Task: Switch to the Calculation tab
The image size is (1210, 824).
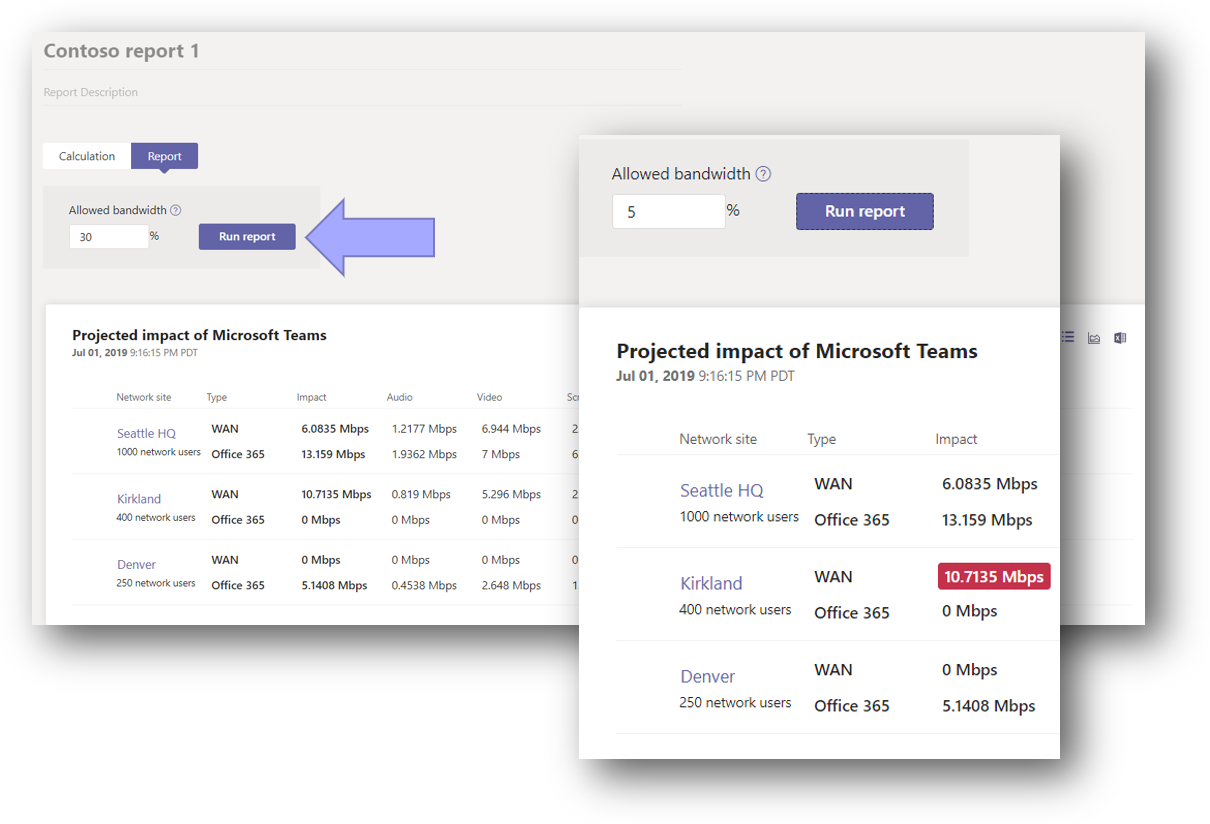Action: [x=87, y=156]
